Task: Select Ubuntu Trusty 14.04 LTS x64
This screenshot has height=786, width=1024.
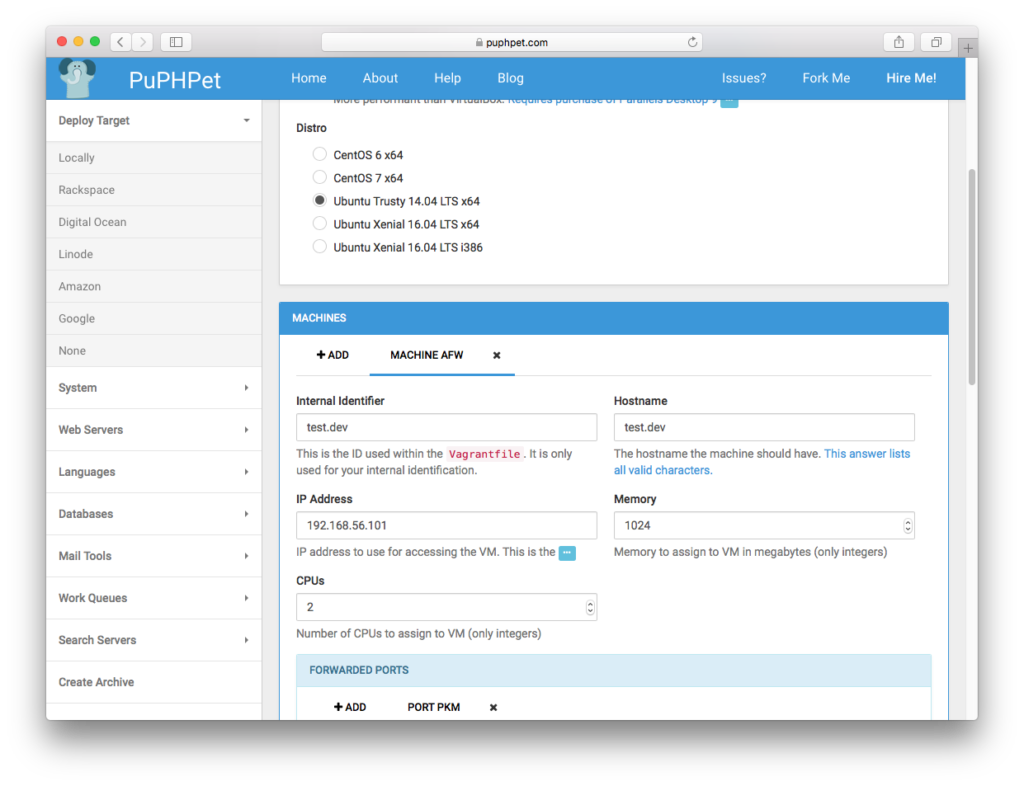Action: tap(319, 200)
